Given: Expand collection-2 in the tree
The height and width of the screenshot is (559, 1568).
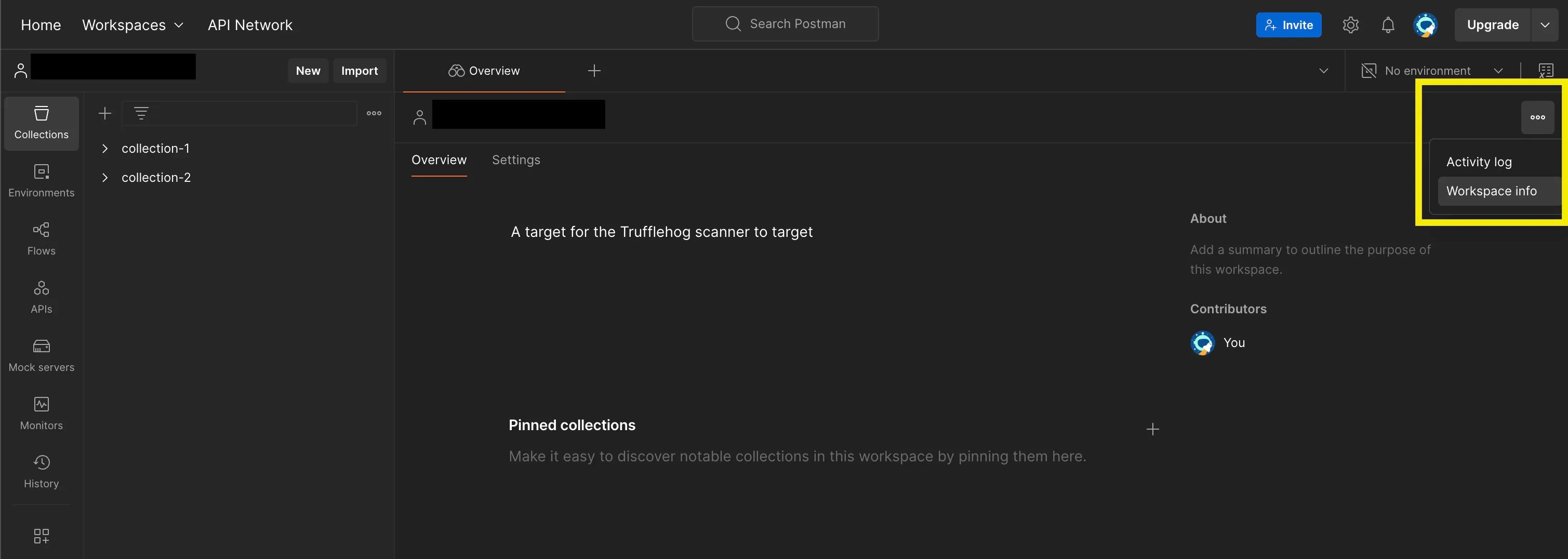Looking at the screenshot, I should point(105,178).
